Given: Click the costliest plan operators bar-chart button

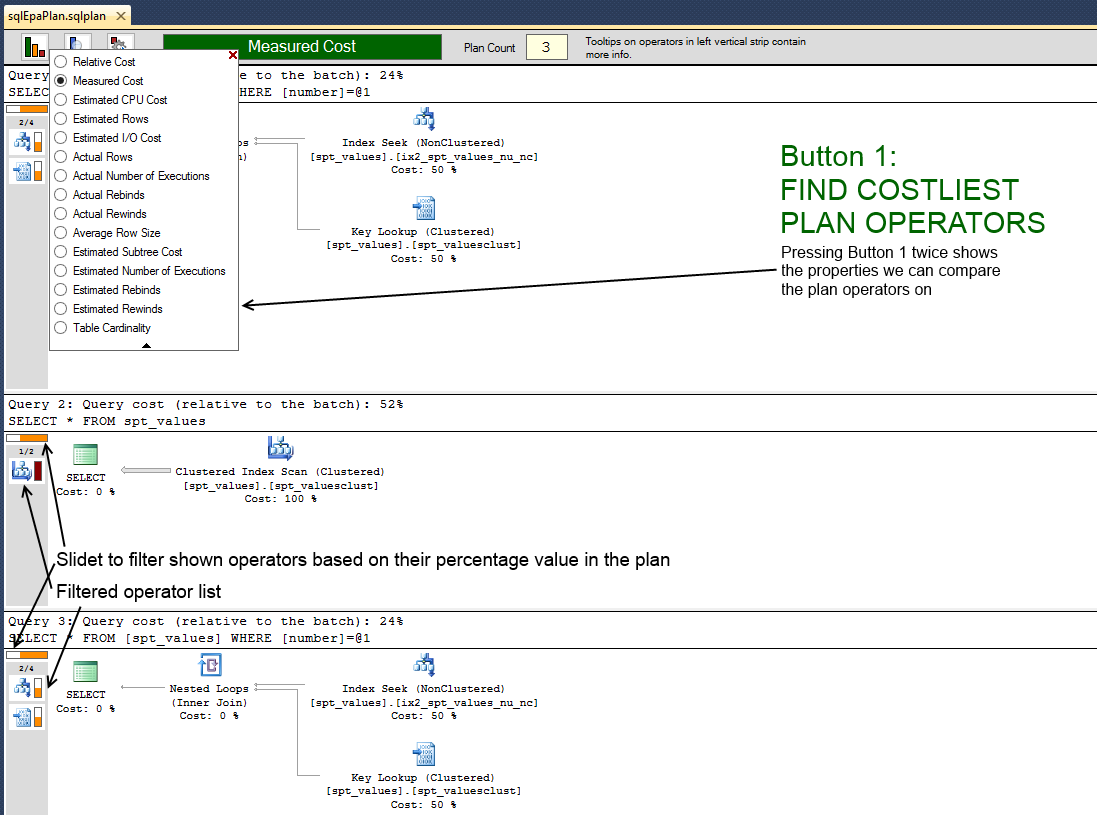Looking at the screenshot, I should (x=35, y=47).
